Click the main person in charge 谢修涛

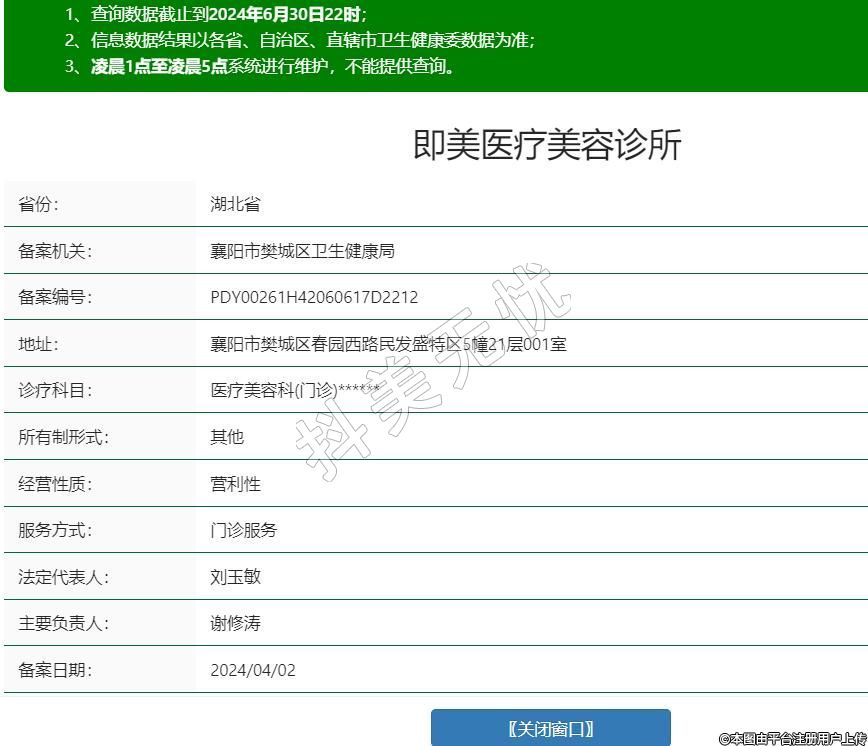(235, 623)
